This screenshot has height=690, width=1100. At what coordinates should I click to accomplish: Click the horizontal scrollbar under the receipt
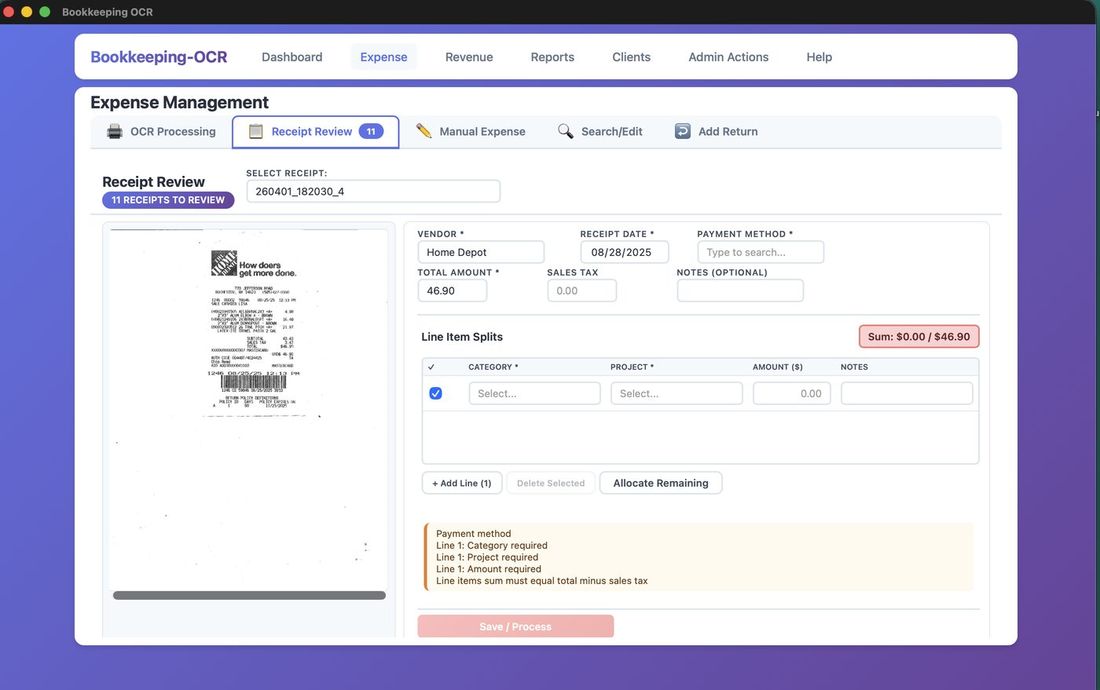pyautogui.click(x=247, y=594)
